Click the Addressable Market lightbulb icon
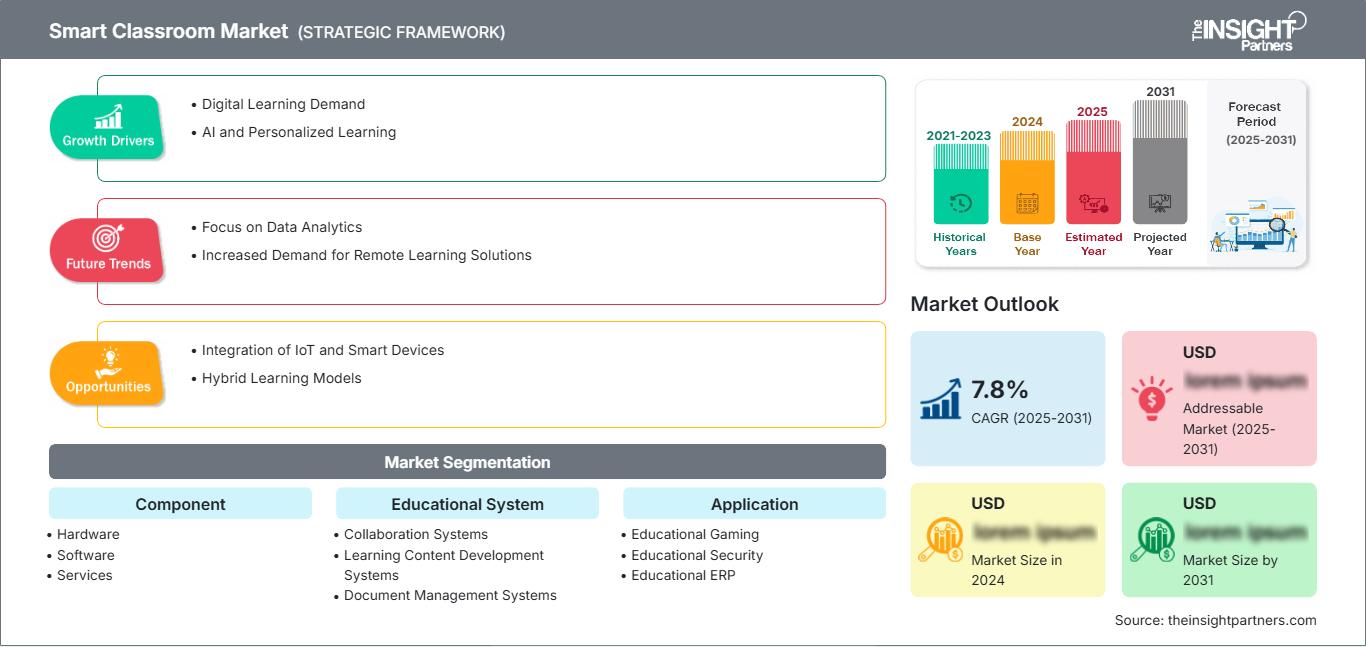Viewport: 1366px width, 647px height. tap(1152, 398)
